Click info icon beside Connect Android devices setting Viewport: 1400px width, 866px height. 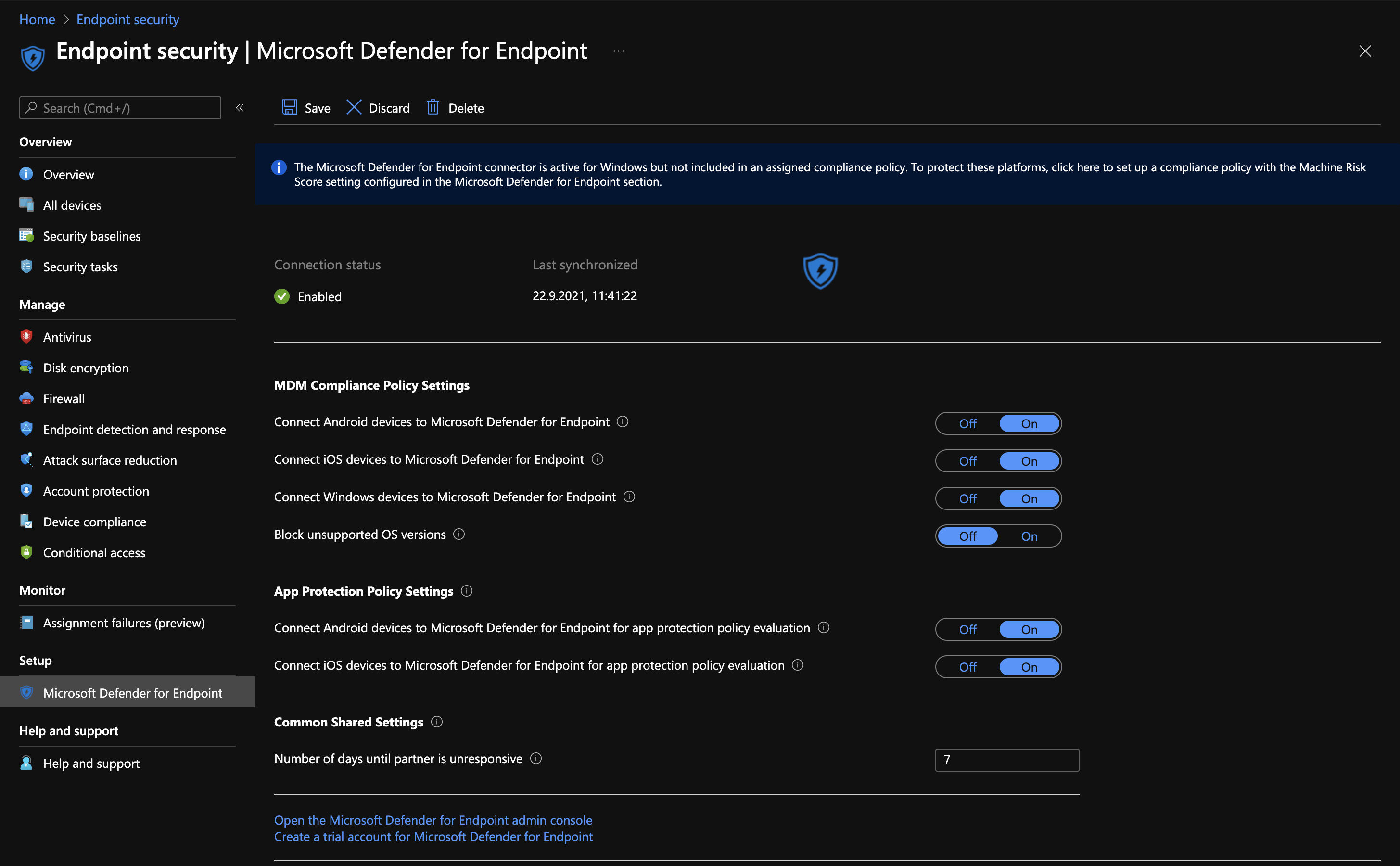coord(623,421)
